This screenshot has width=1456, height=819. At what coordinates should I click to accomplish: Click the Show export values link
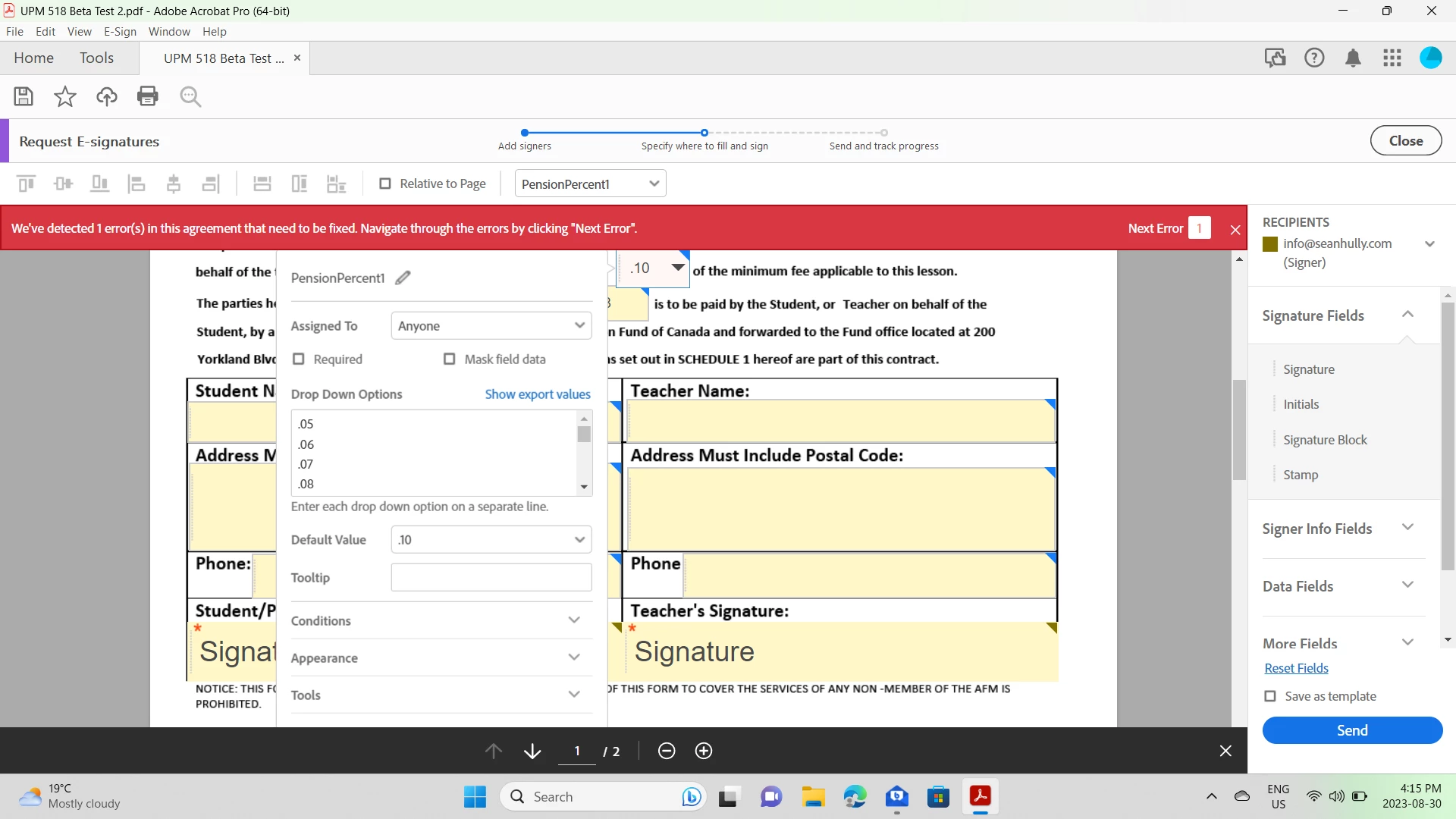(x=538, y=394)
